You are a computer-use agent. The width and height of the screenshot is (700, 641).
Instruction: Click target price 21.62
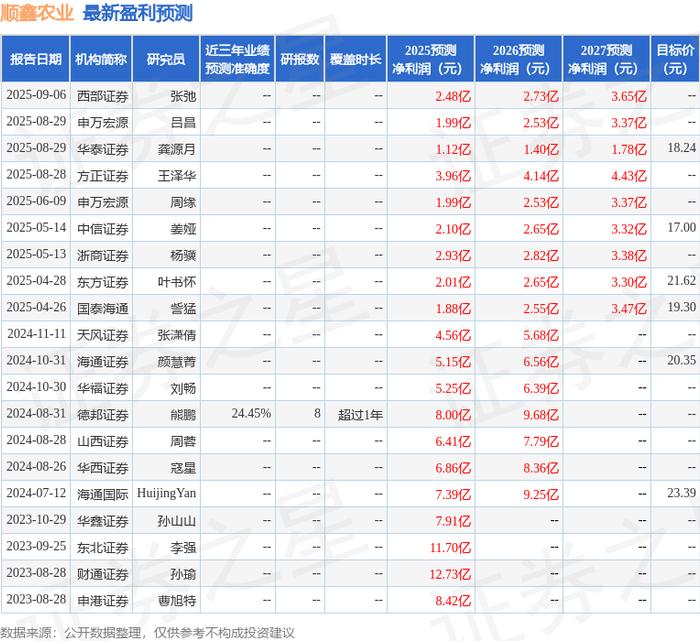click(682, 281)
